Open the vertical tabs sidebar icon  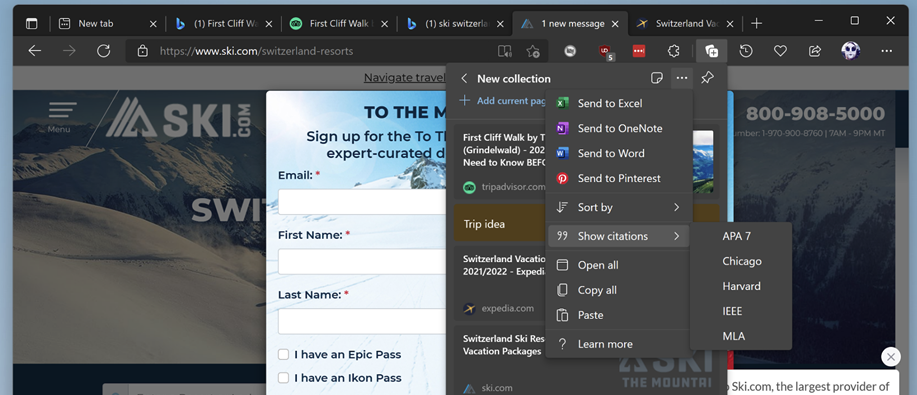[x=32, y=23]
